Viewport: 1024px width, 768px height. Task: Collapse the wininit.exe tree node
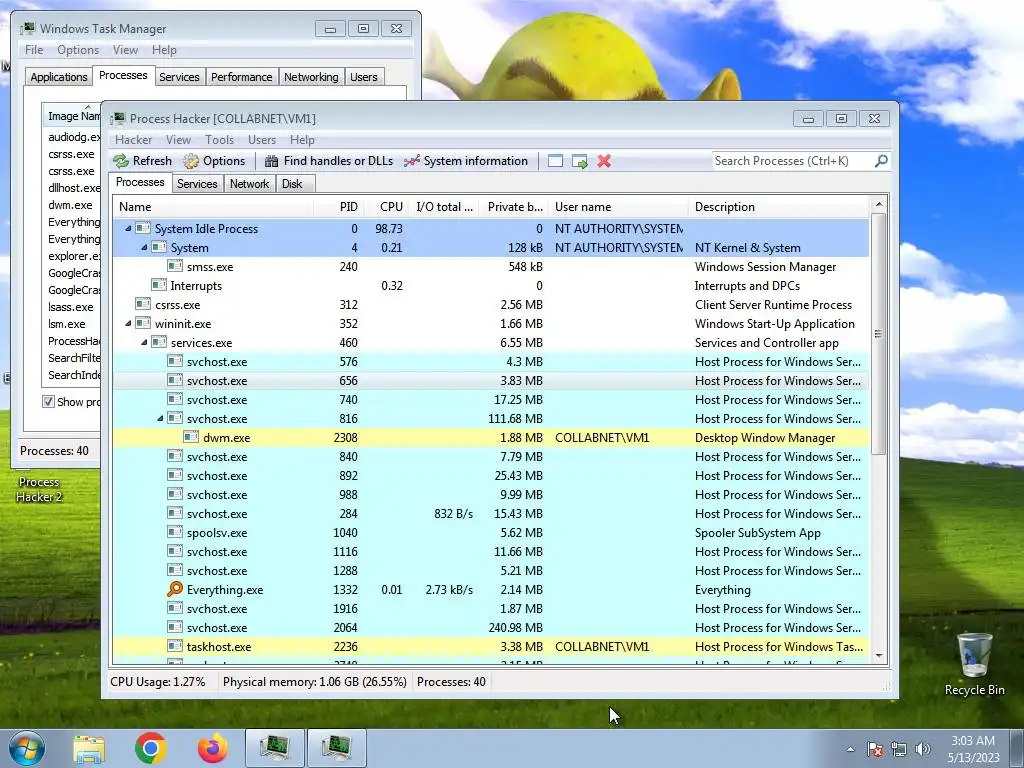129,323
